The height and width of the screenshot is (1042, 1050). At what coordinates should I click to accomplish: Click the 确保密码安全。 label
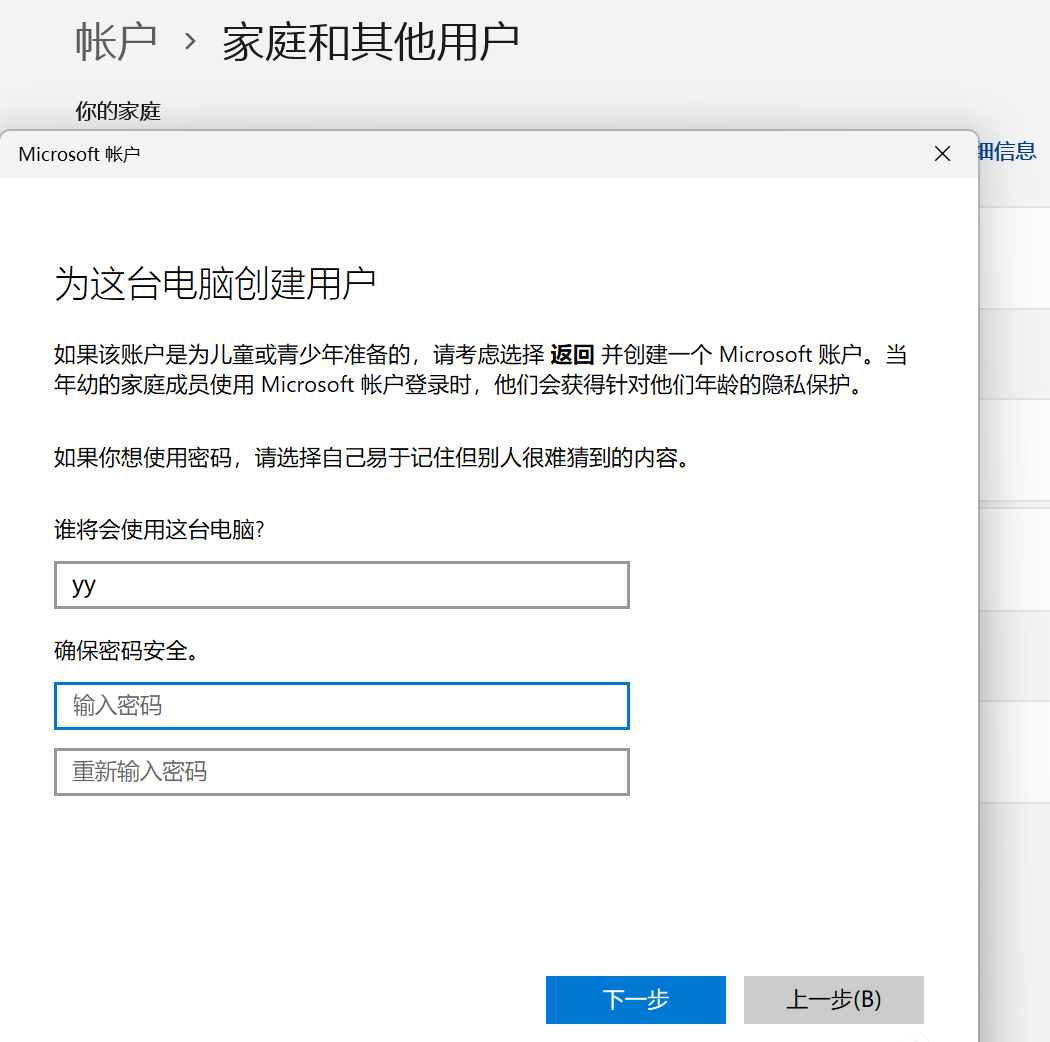(x=127, y=650)
